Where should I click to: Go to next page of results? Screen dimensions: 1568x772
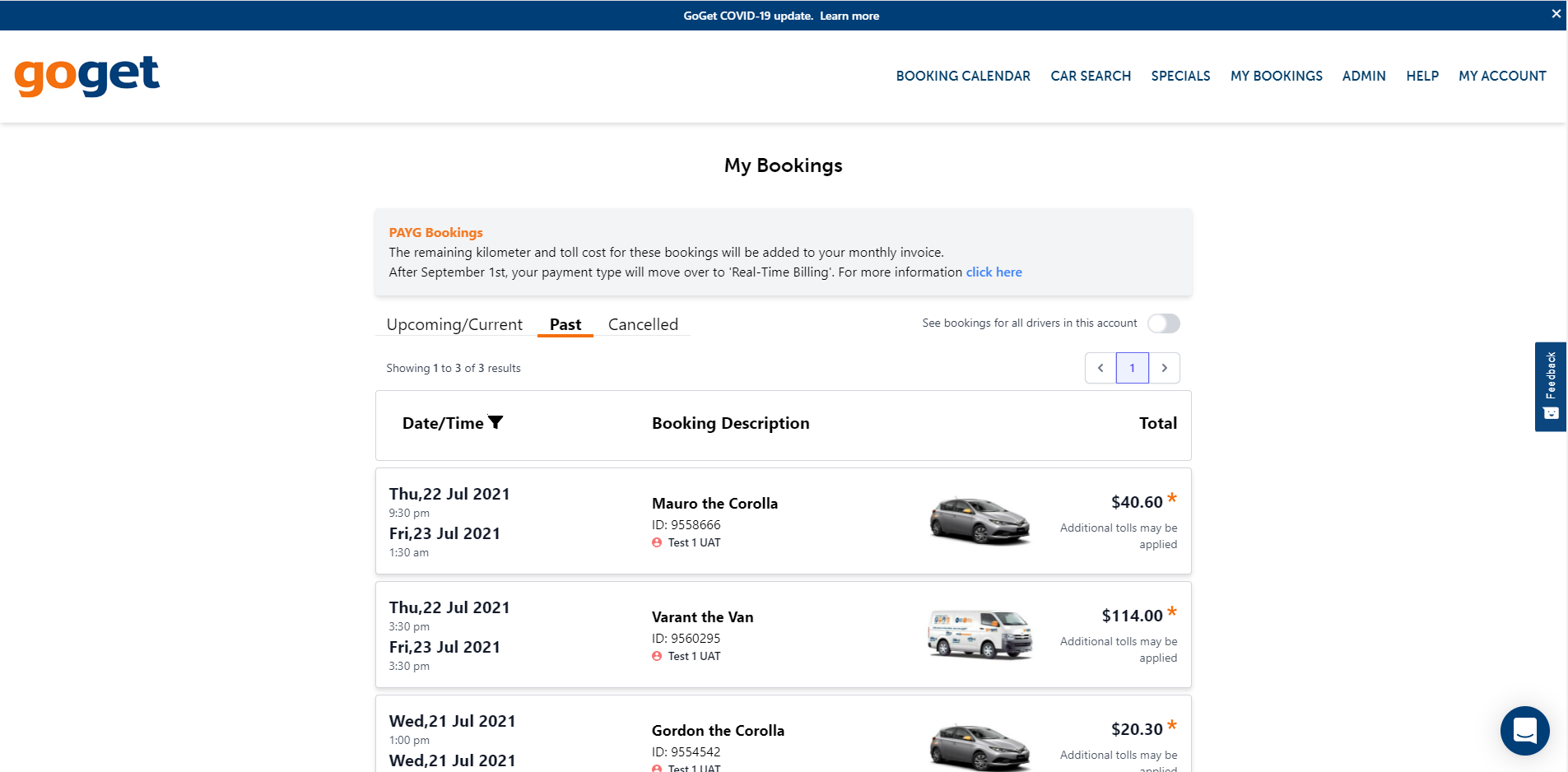pos(1165,368)
